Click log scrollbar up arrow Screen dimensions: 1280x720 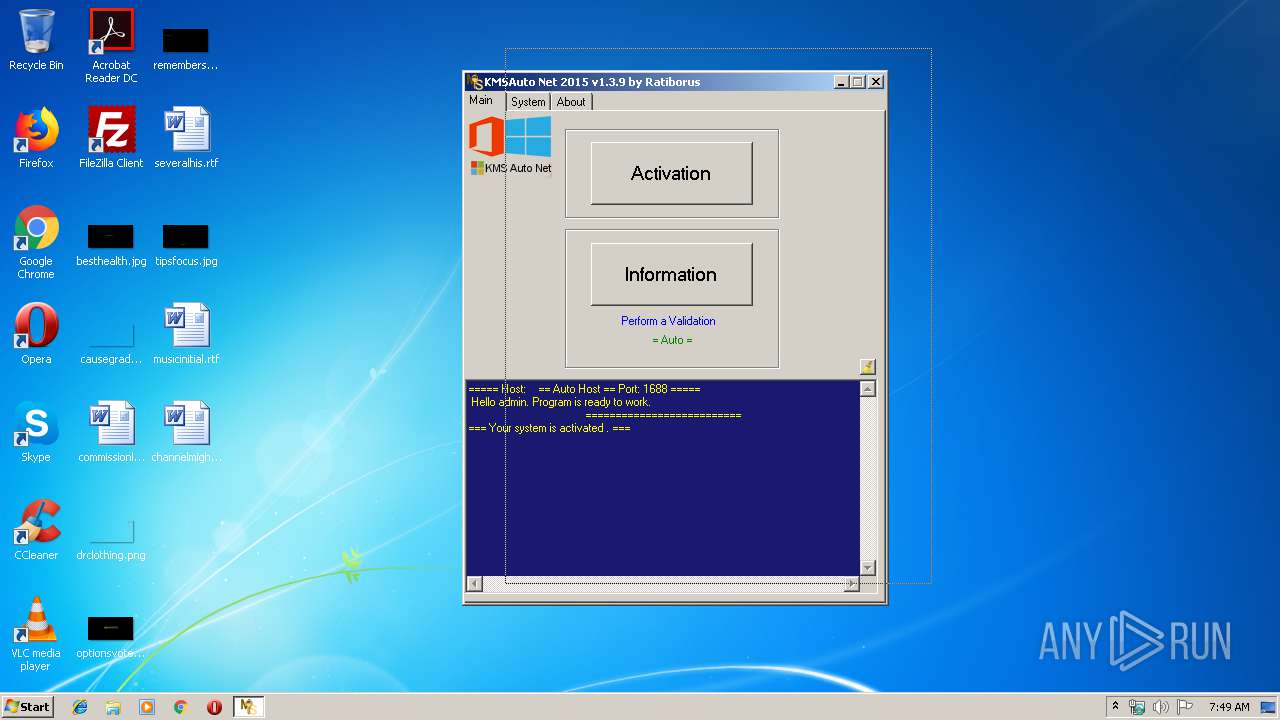[x=867, y=389]
